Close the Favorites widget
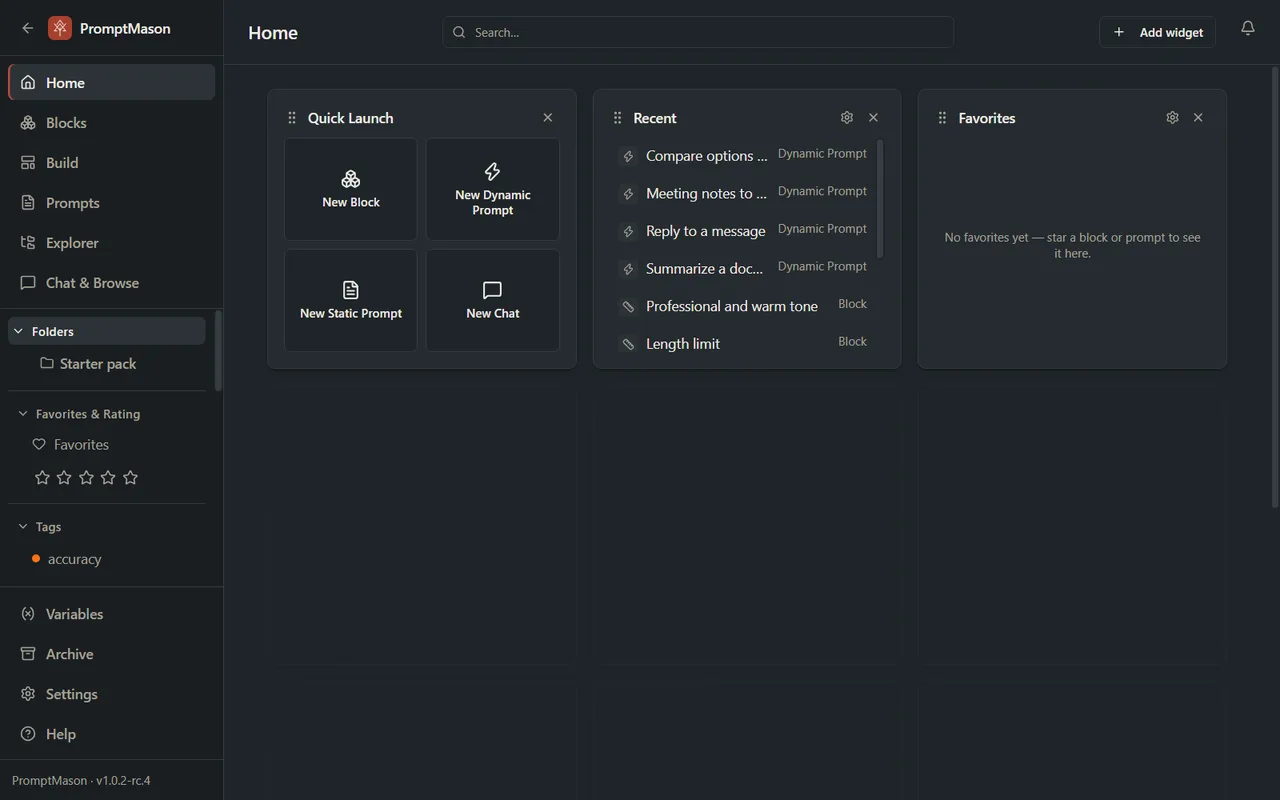The image size is (1280, 800). tap(1198, 118)
